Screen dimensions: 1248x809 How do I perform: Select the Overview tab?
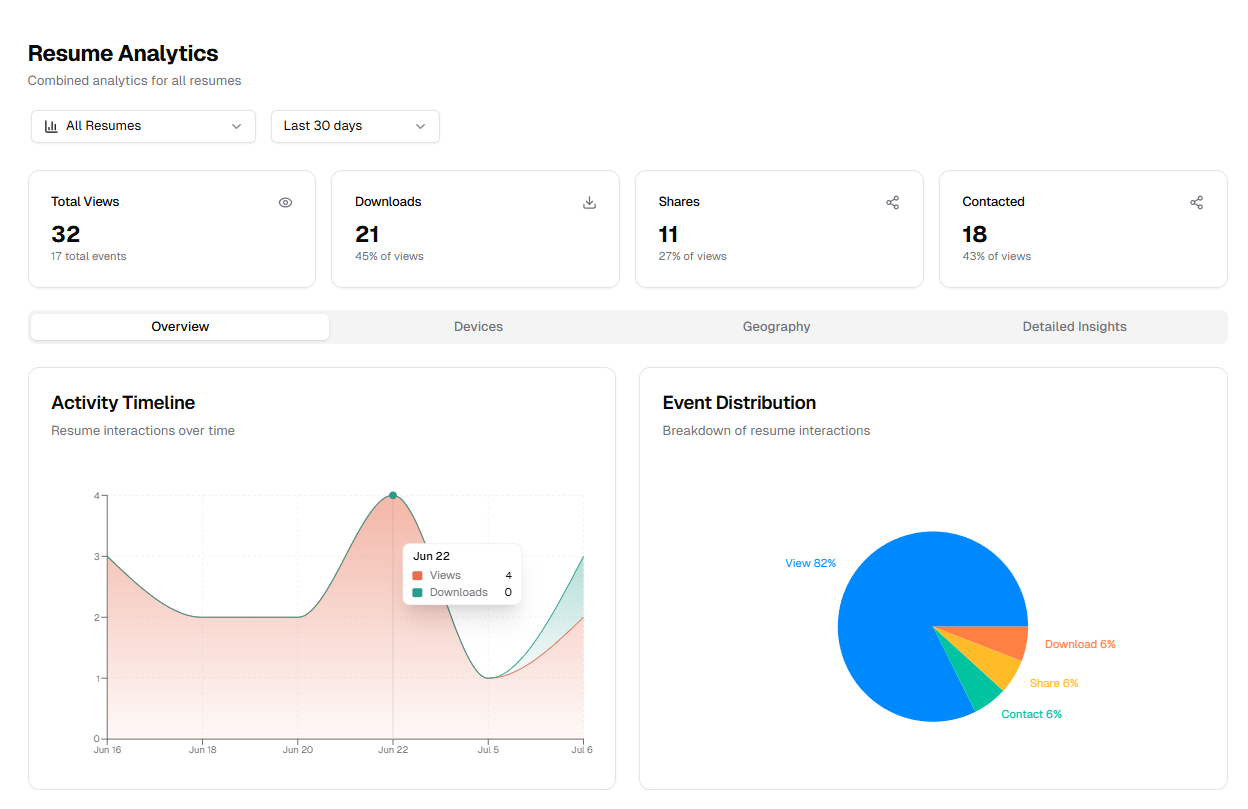[180, 327]
